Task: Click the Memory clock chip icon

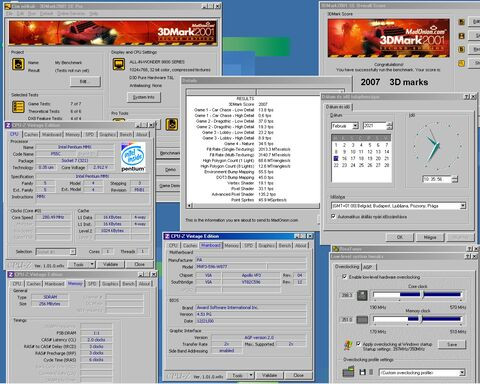Action: [362, 320]
